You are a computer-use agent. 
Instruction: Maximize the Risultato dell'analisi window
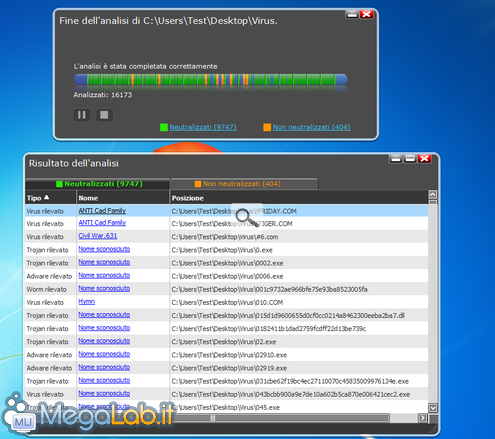[410, 159]
